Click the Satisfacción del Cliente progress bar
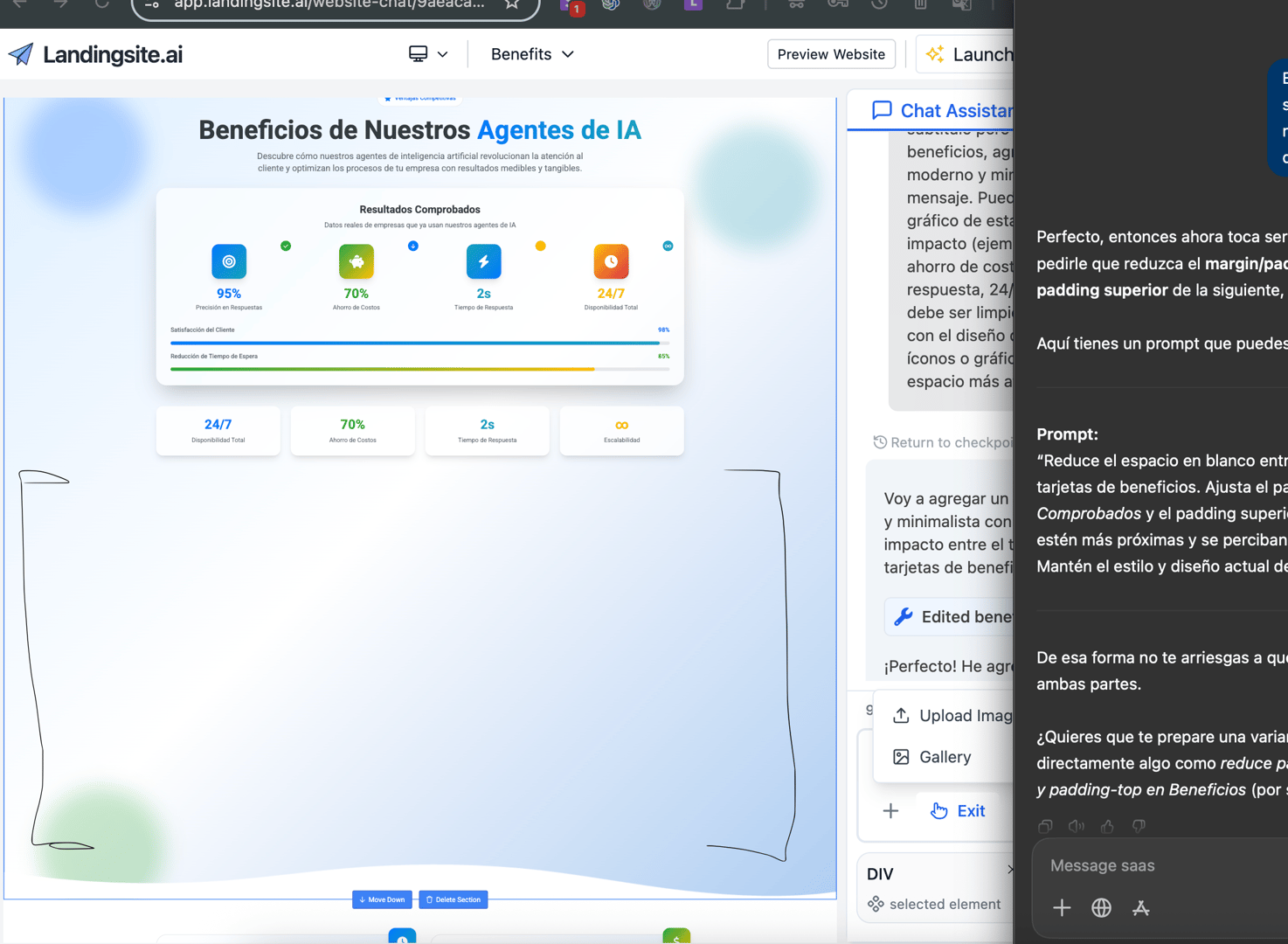Viewport: 1288px width, 944px height. (420, 344)
